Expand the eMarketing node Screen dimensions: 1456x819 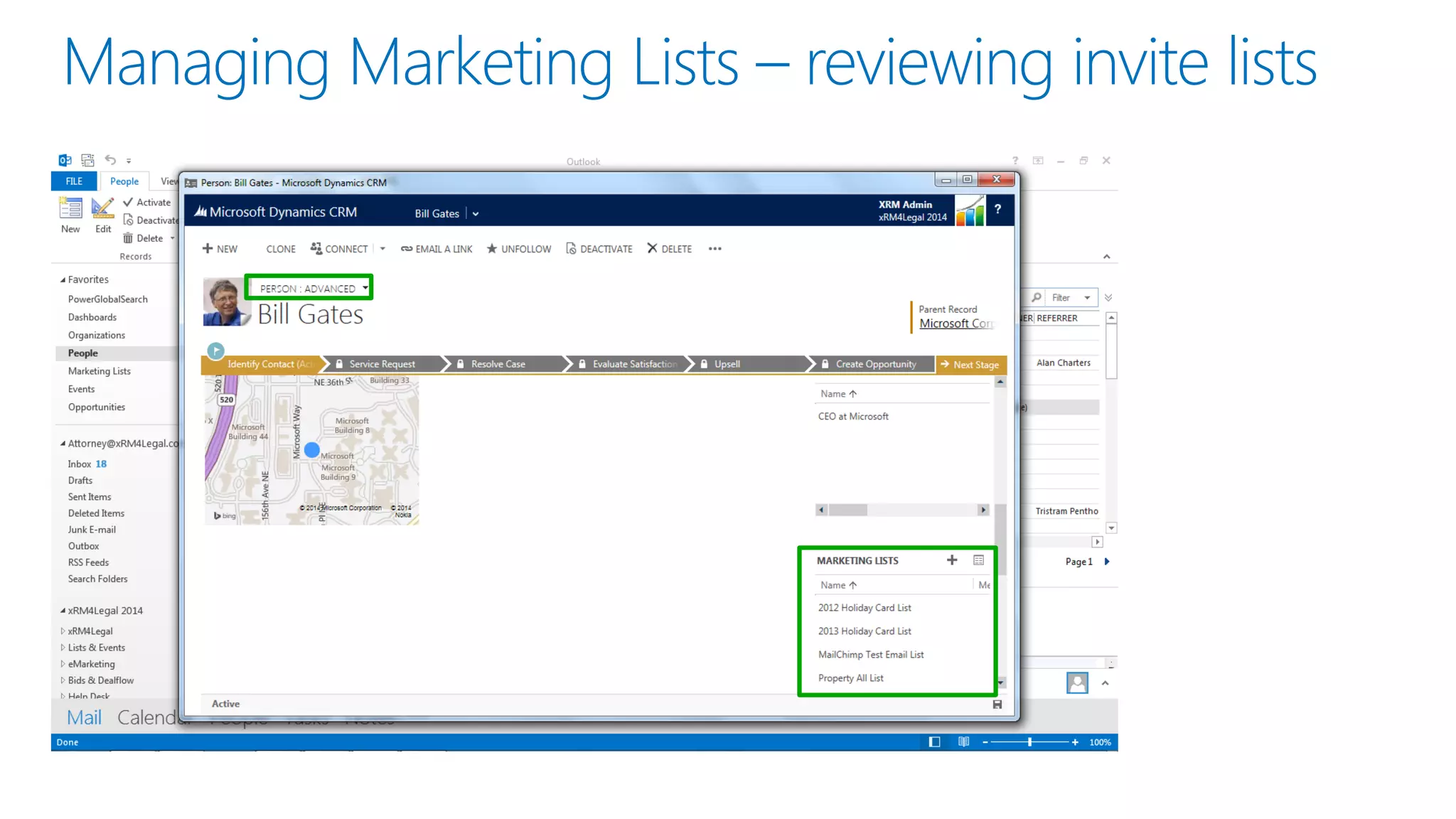click(63, 664)
